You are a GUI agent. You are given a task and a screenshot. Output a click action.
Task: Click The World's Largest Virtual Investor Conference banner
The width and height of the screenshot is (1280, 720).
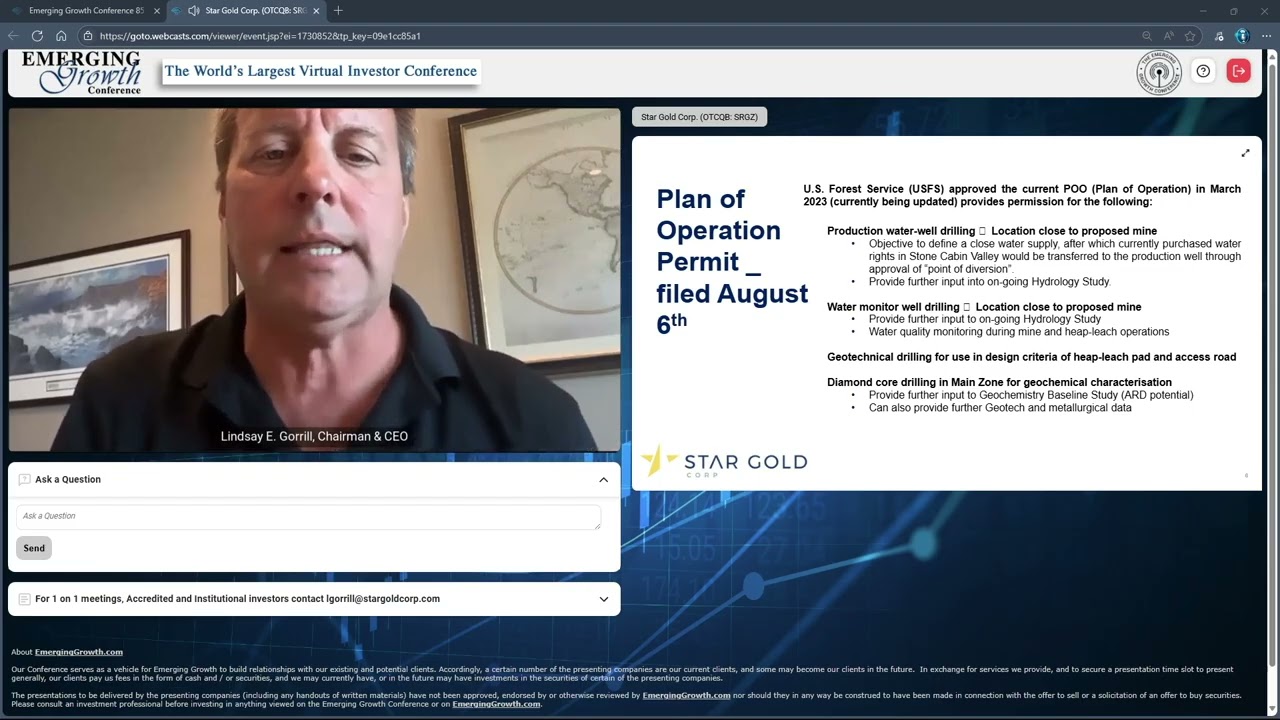pyautogui.click(x=320, y=71)
